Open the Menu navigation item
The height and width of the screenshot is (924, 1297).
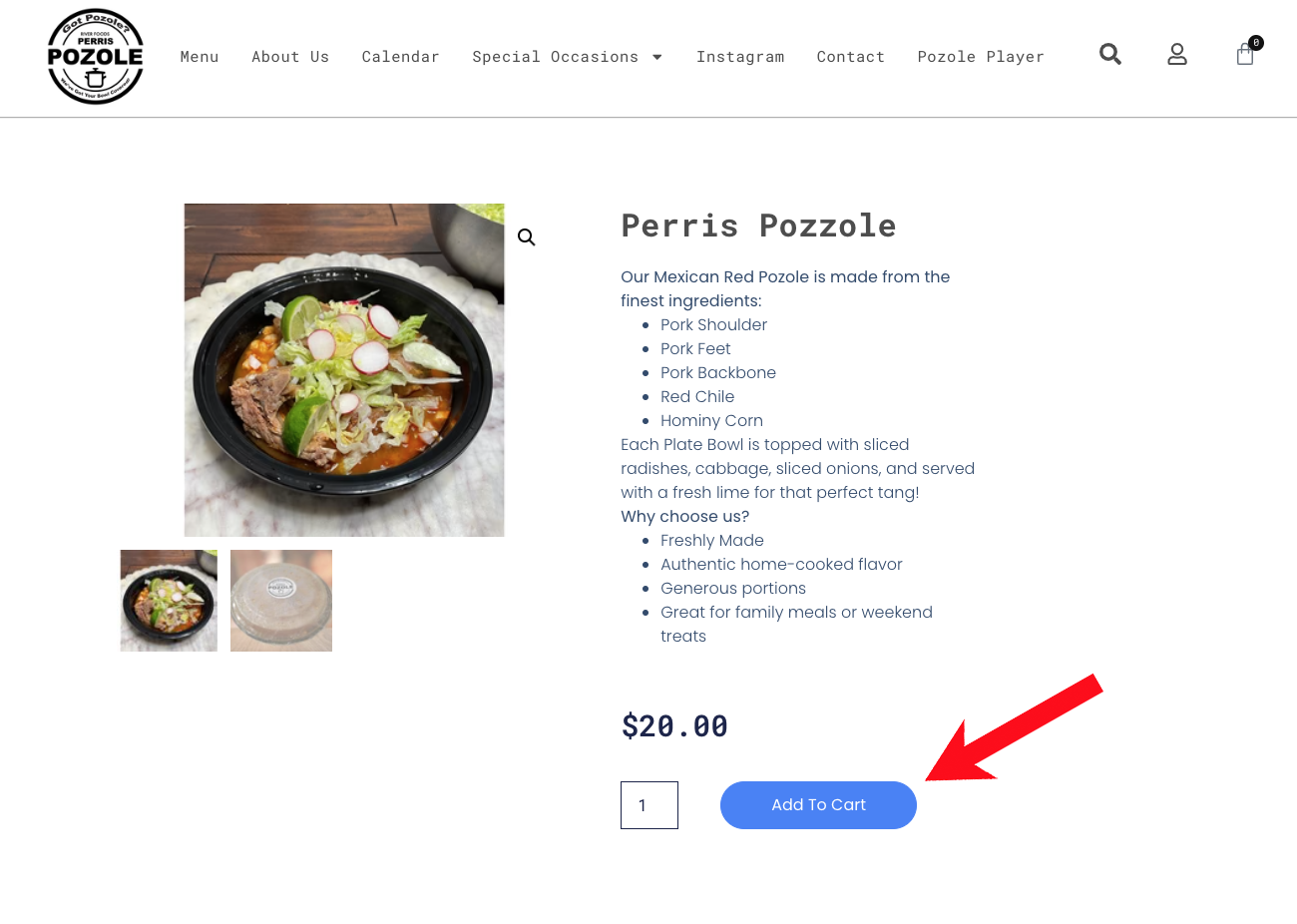coord(200,57)
